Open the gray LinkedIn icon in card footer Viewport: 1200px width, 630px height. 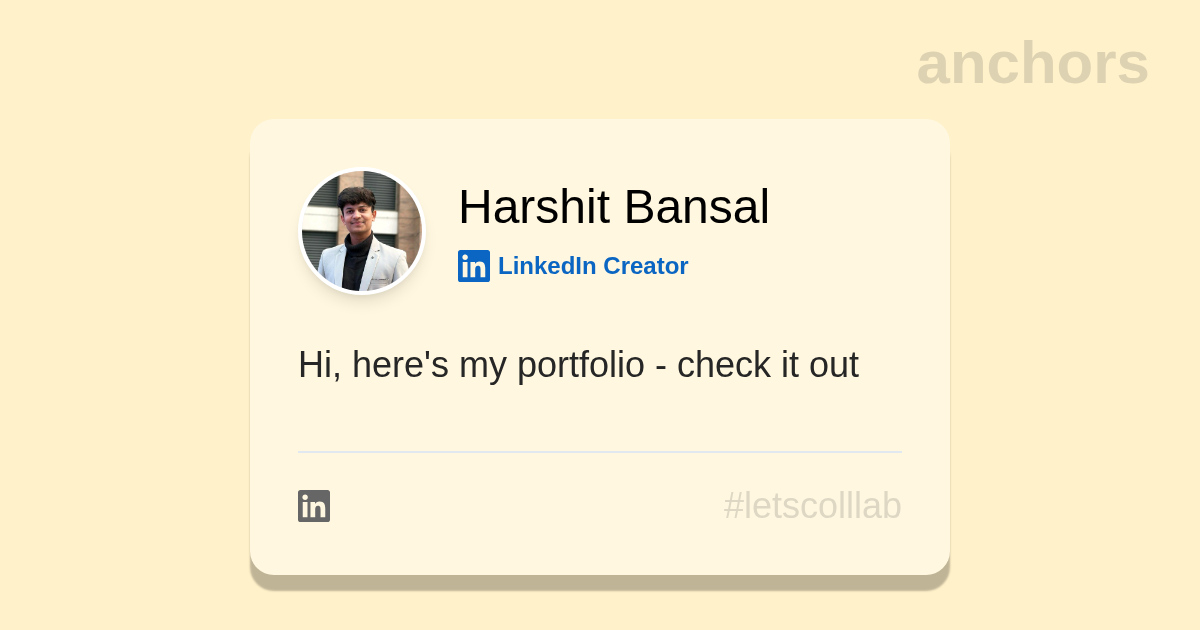(314, 506)
